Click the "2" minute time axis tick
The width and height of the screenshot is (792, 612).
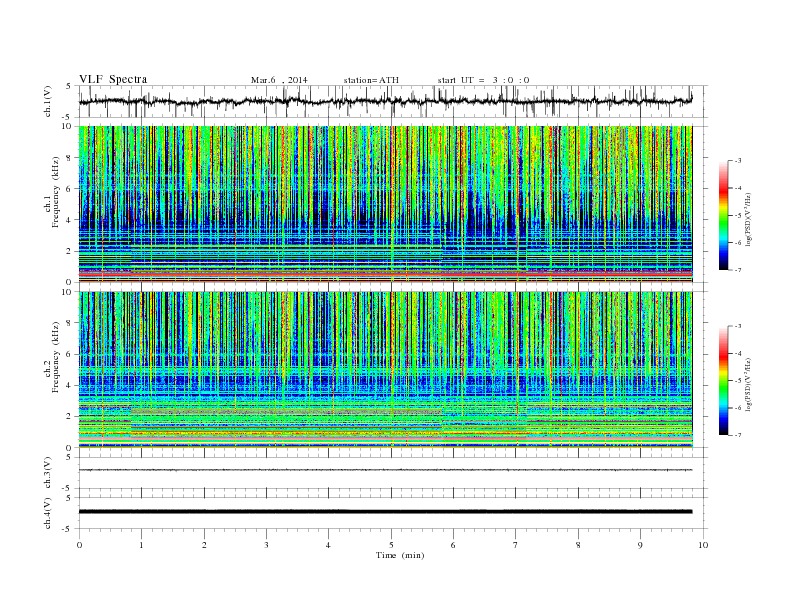tap(204, 545)
